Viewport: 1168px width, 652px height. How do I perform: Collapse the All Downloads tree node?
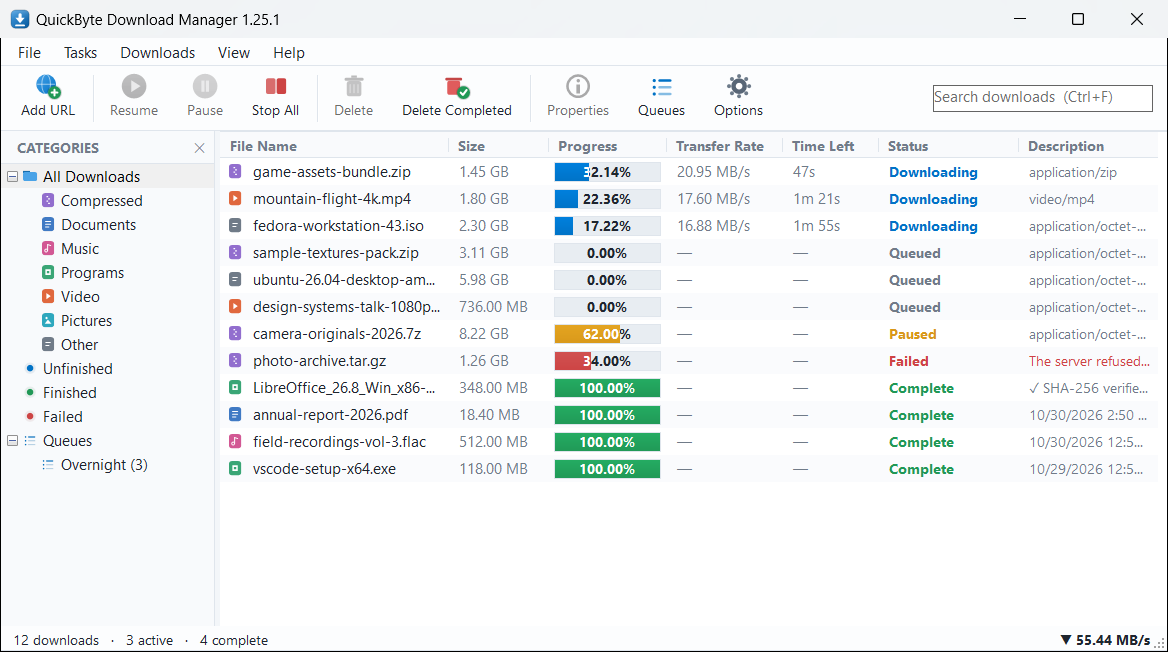click(x=13, y=177)
